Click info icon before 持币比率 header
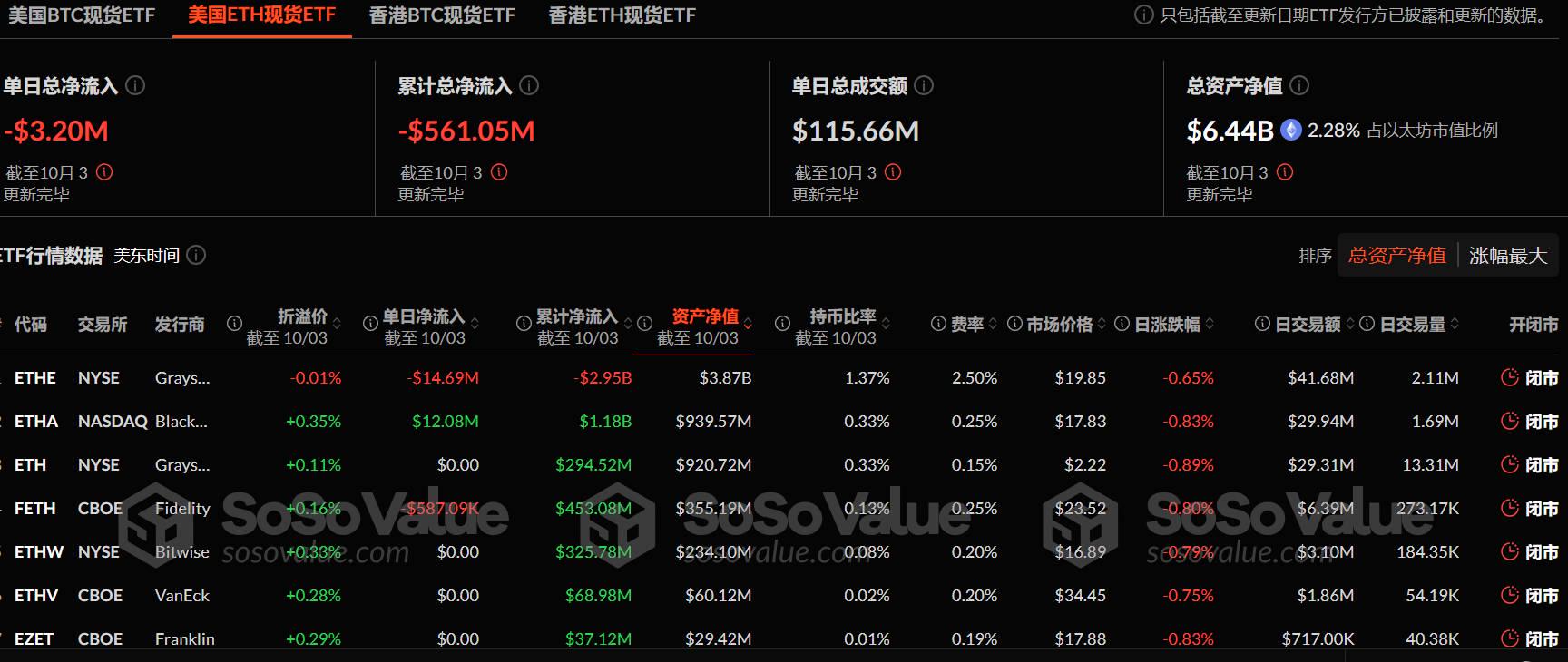 click(782, 324)
